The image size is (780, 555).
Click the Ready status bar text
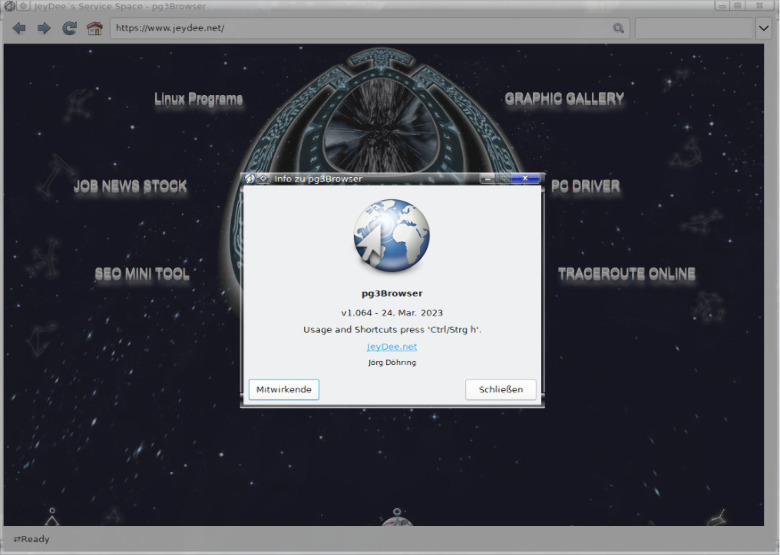point(31,539)
